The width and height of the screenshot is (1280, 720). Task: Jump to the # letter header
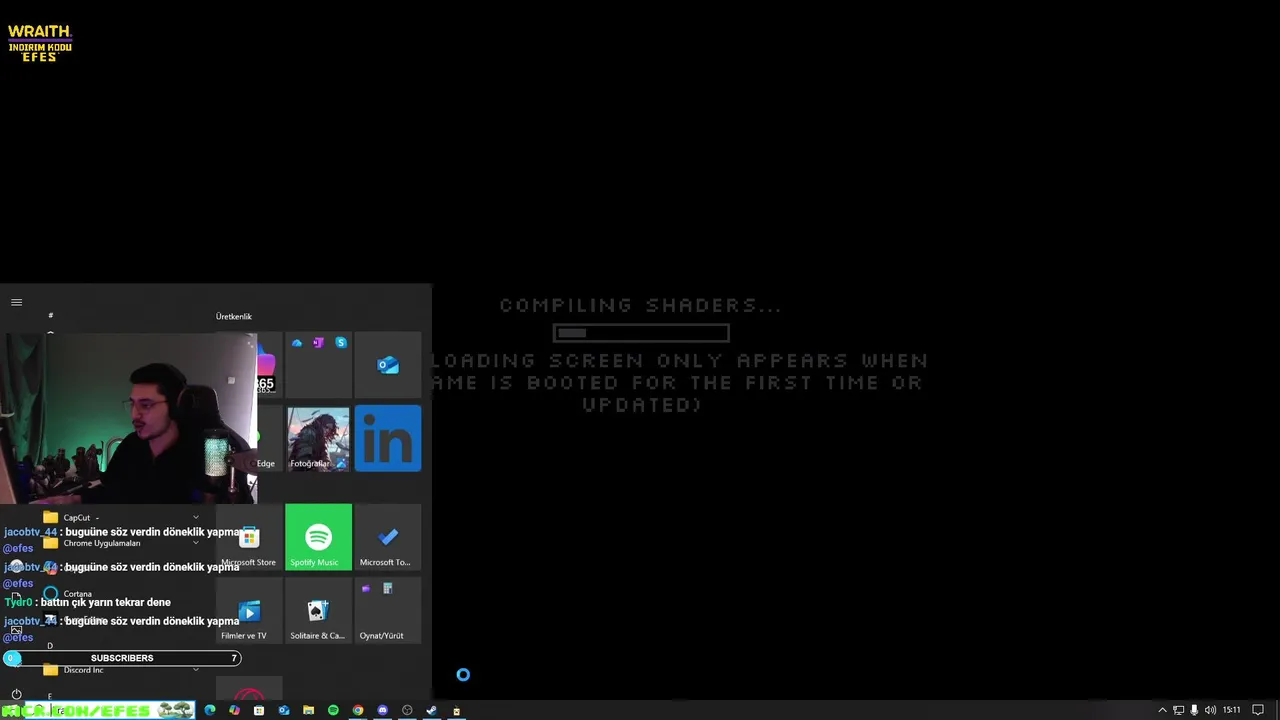coord(50,316)
